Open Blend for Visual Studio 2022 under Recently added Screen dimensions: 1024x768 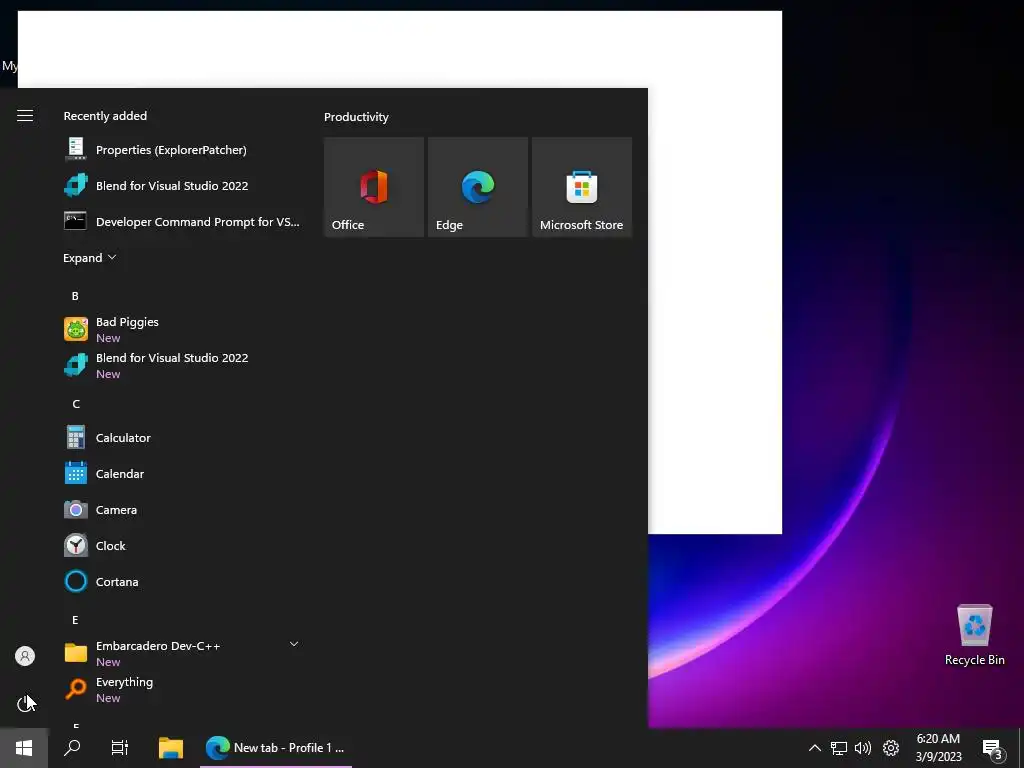pos(182,185)
